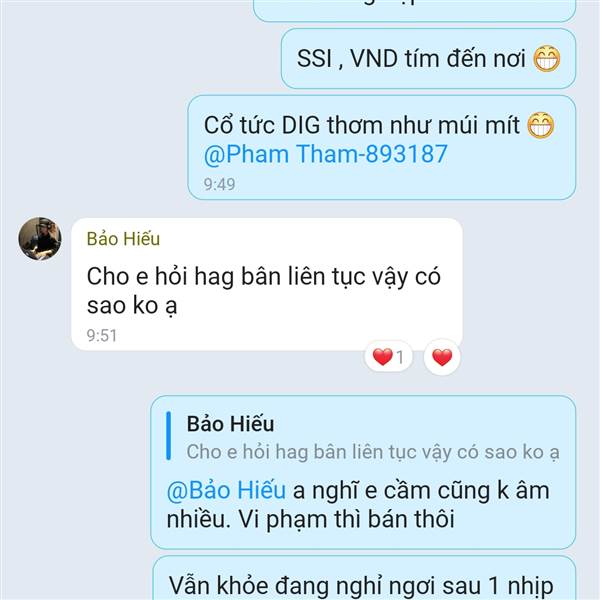Click the heart reaction count showing 1
The height and width of the screenshot is (600, 600).
click(x=388, y=357)
